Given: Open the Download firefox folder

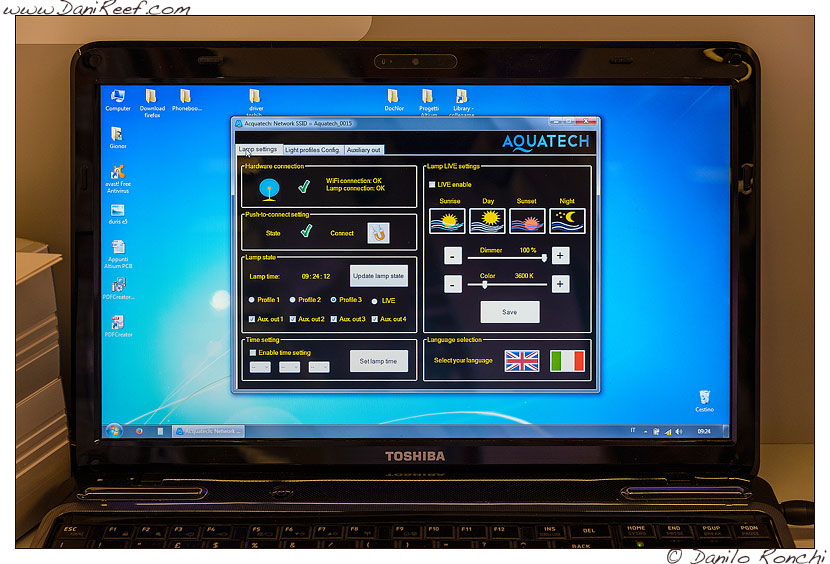Looking at the screenshot, I should coord(152,103).
